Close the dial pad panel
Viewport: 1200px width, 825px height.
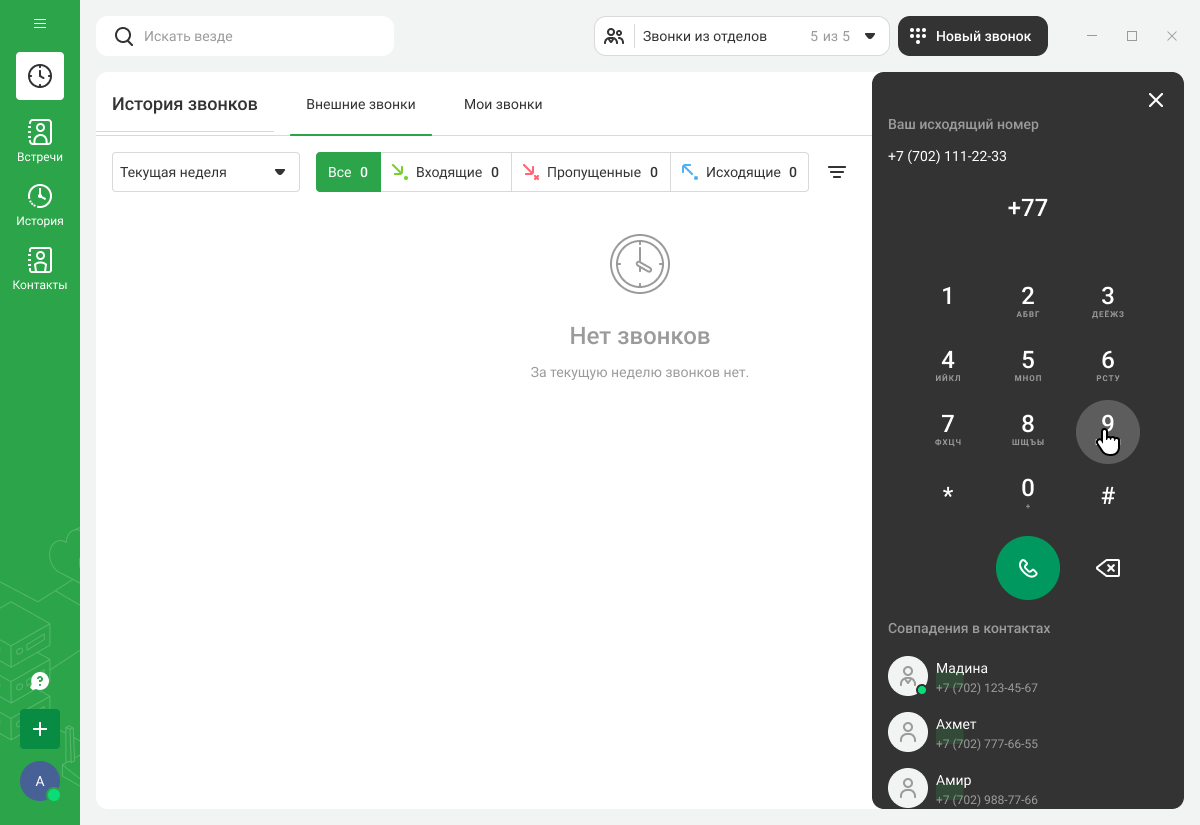point(1156,100)
